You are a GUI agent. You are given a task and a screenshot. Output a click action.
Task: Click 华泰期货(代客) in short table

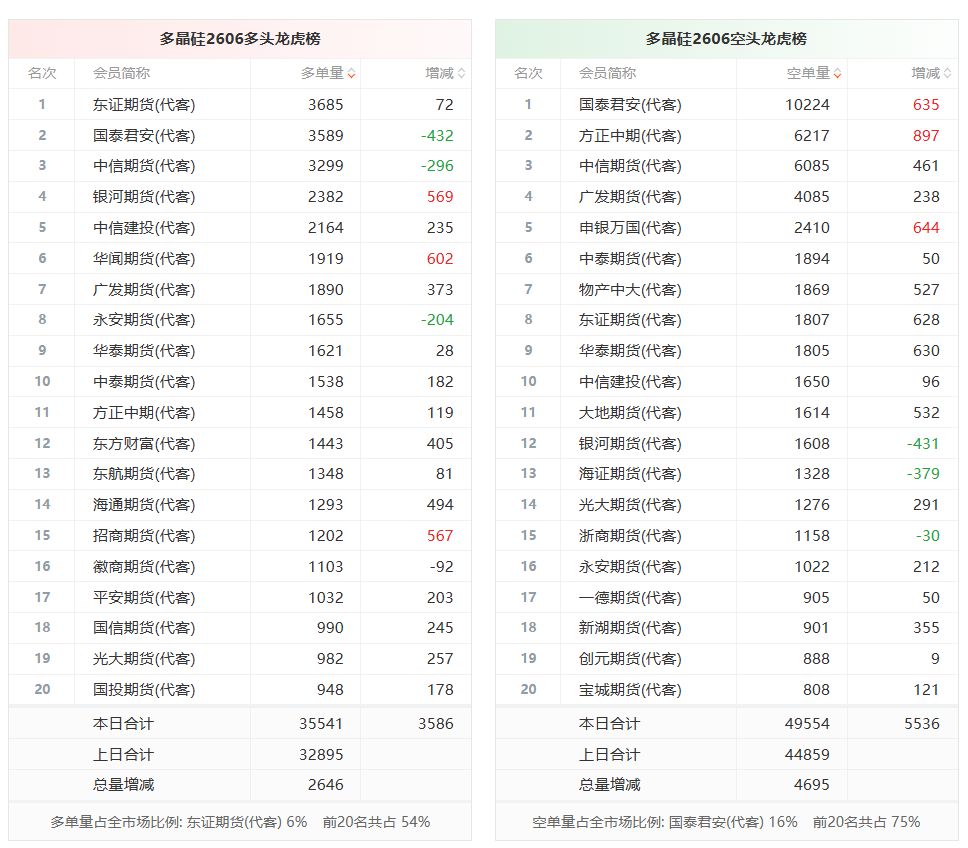[630, 351]
